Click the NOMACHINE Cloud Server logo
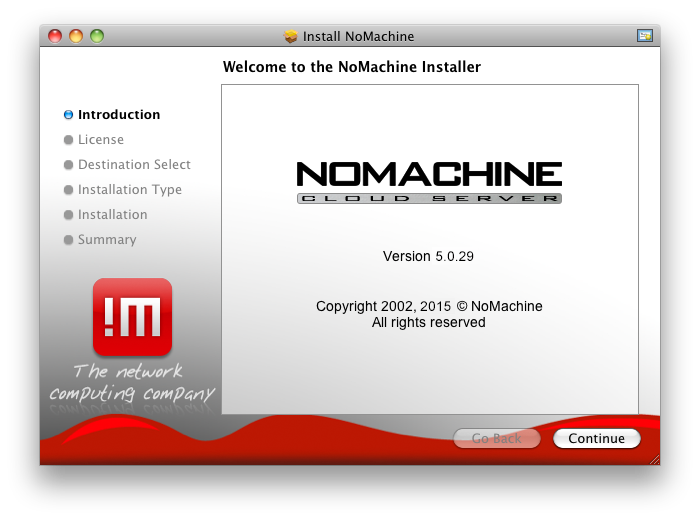 click(429, 182)
